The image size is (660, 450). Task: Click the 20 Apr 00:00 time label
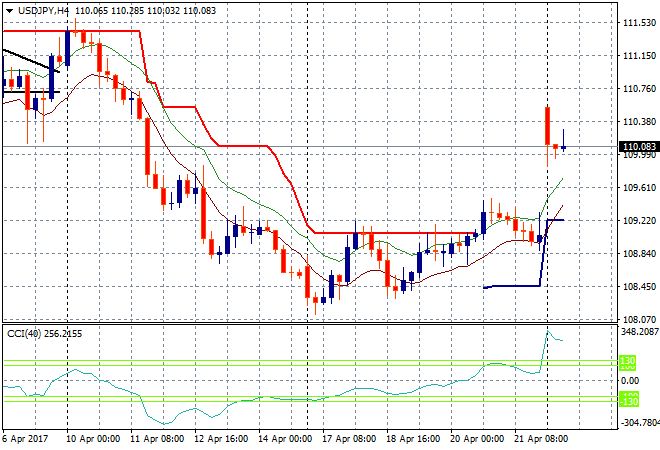(x=477, y=439)
